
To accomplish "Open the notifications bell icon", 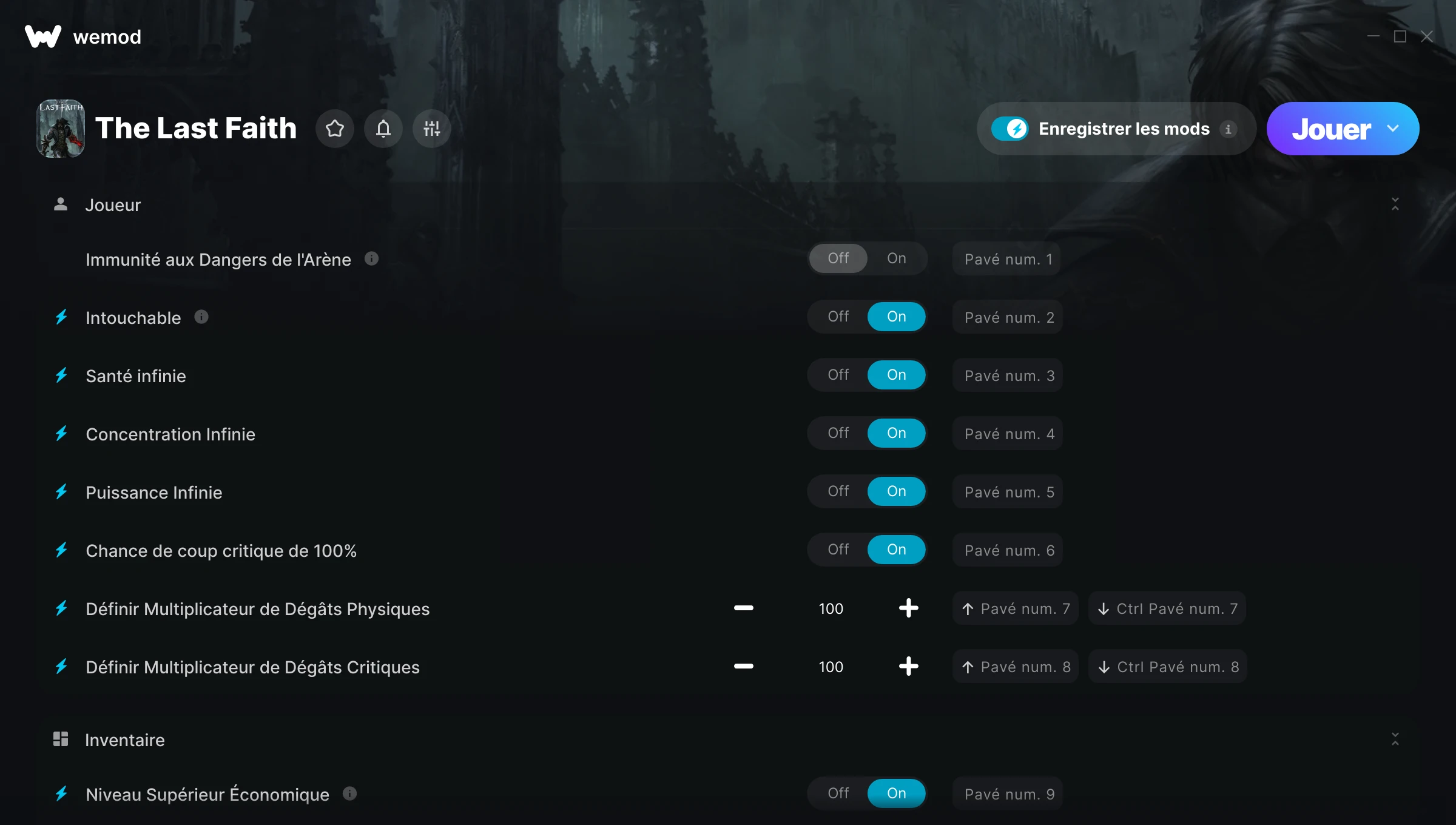I will (383, 129).
